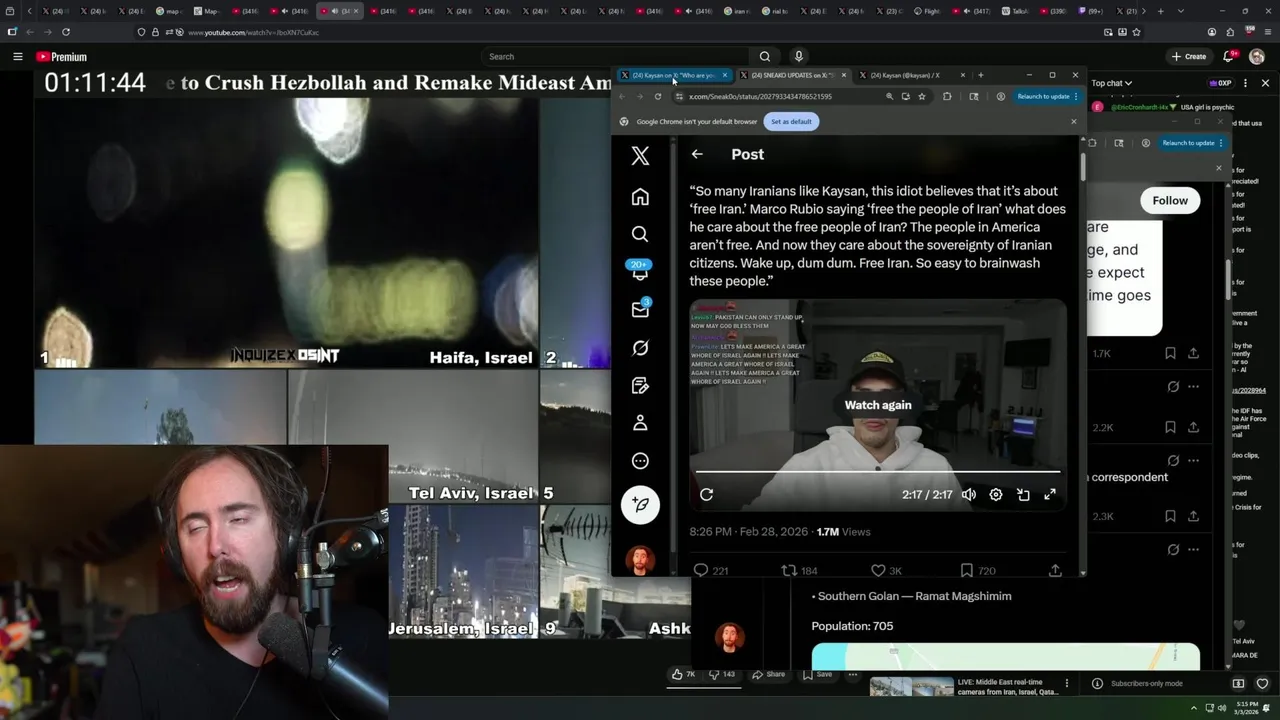Image resolution: width=1280 pixels, height=720 pixels.
Task: Click the Follow button in background X window
Action: coord(1170,200)
